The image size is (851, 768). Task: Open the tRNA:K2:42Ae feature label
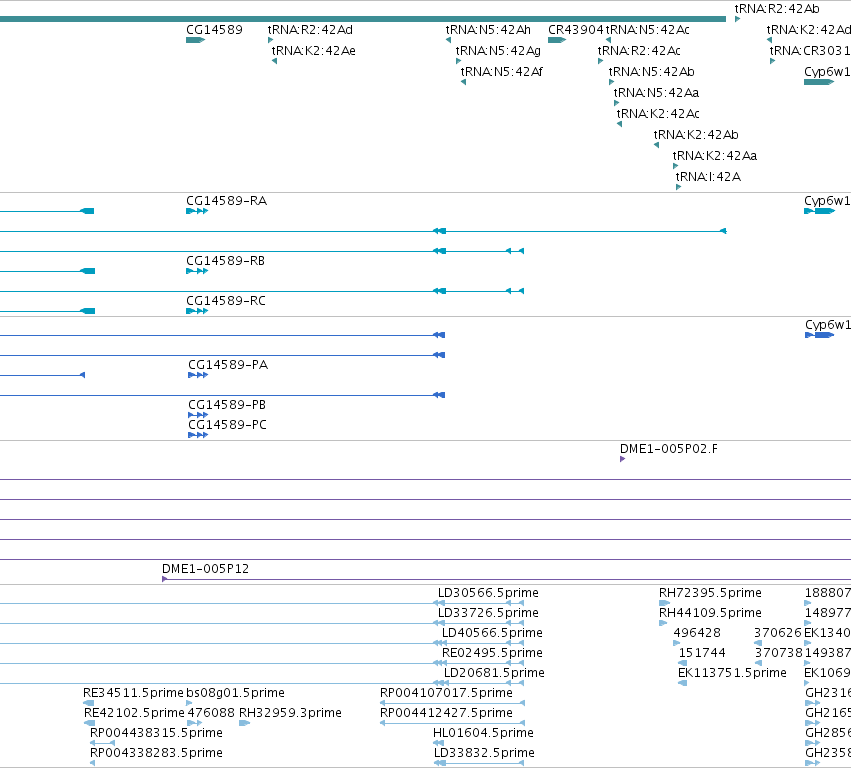pos(313,51)
